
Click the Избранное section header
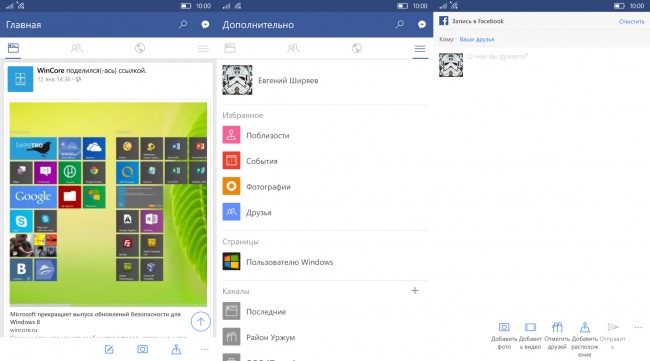coord(243,115)
